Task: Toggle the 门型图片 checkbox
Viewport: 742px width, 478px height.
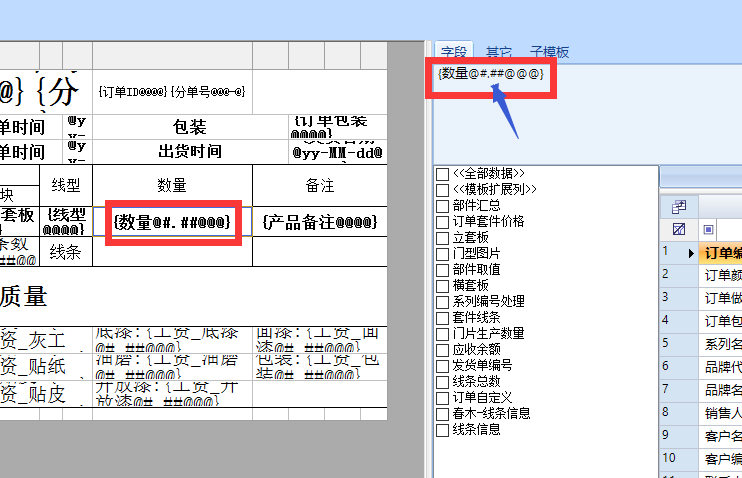Action: coord(443,253)
